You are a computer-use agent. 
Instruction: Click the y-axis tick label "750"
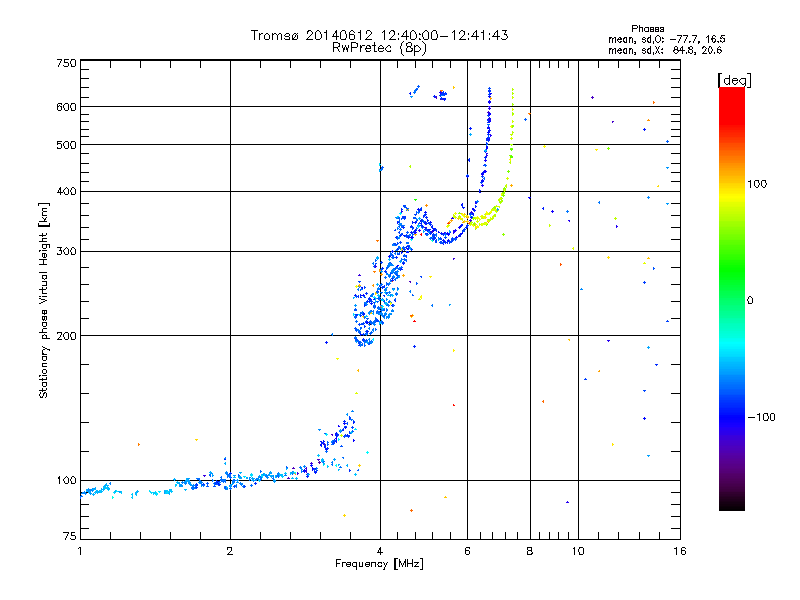(x=66, y=63)
